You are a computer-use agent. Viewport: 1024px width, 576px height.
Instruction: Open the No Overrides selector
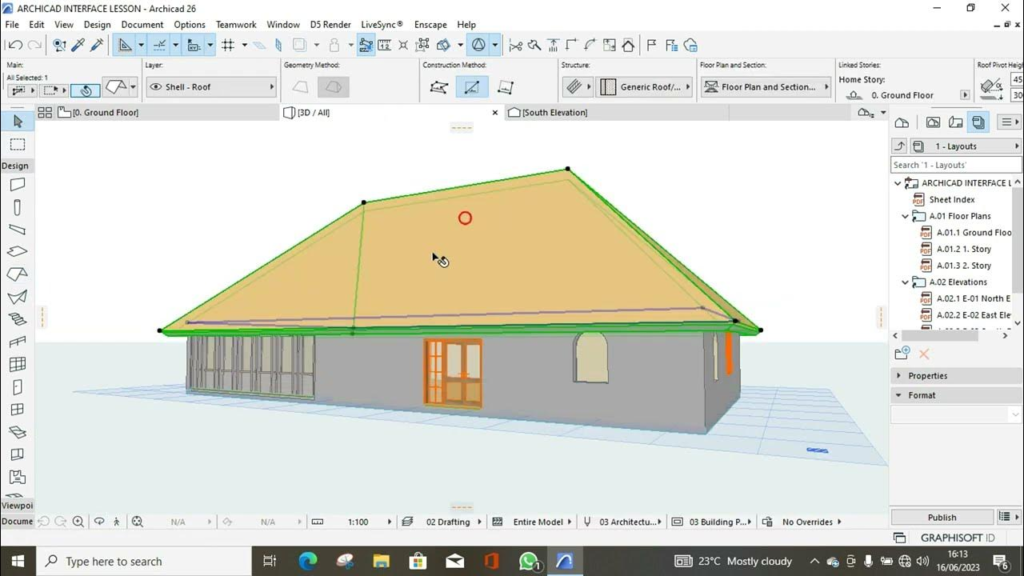point(810,522)
